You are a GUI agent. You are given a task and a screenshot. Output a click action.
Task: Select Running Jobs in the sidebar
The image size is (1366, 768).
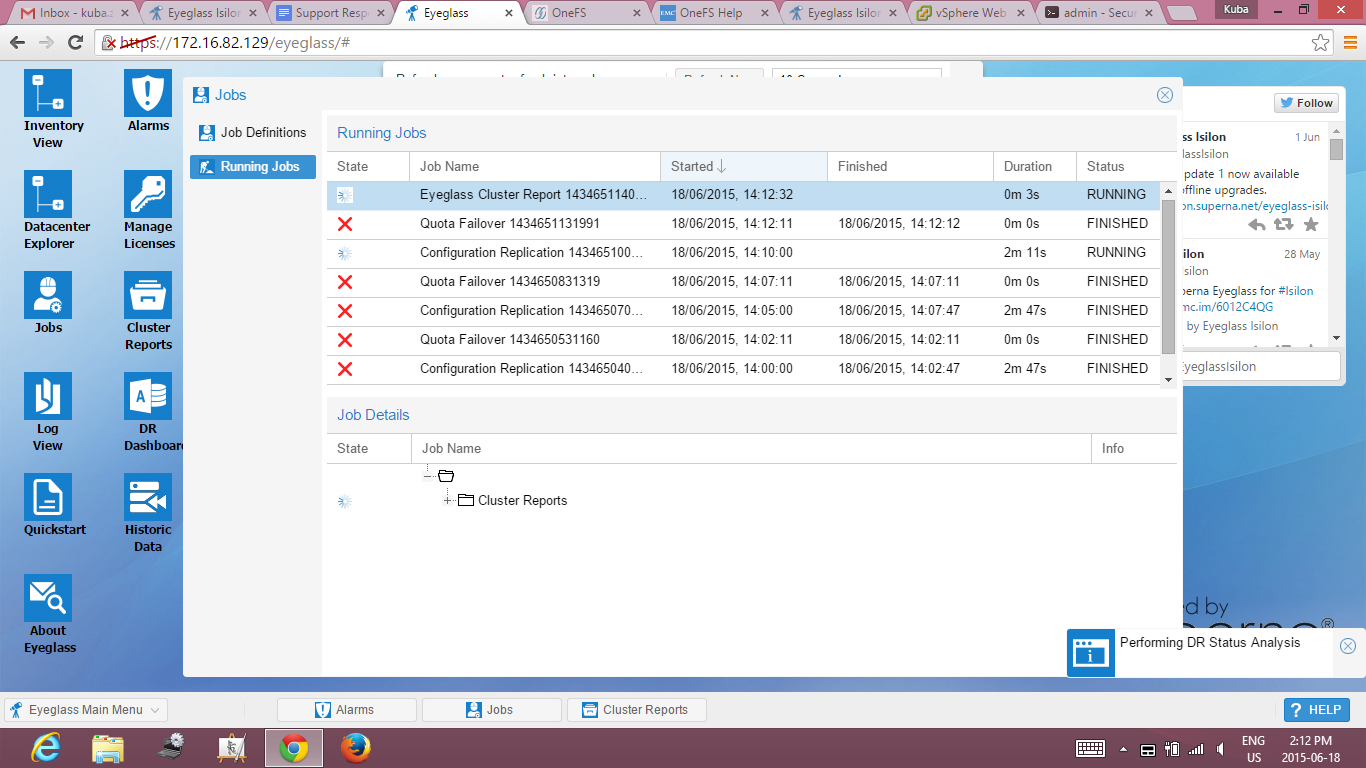pos(253,167)
